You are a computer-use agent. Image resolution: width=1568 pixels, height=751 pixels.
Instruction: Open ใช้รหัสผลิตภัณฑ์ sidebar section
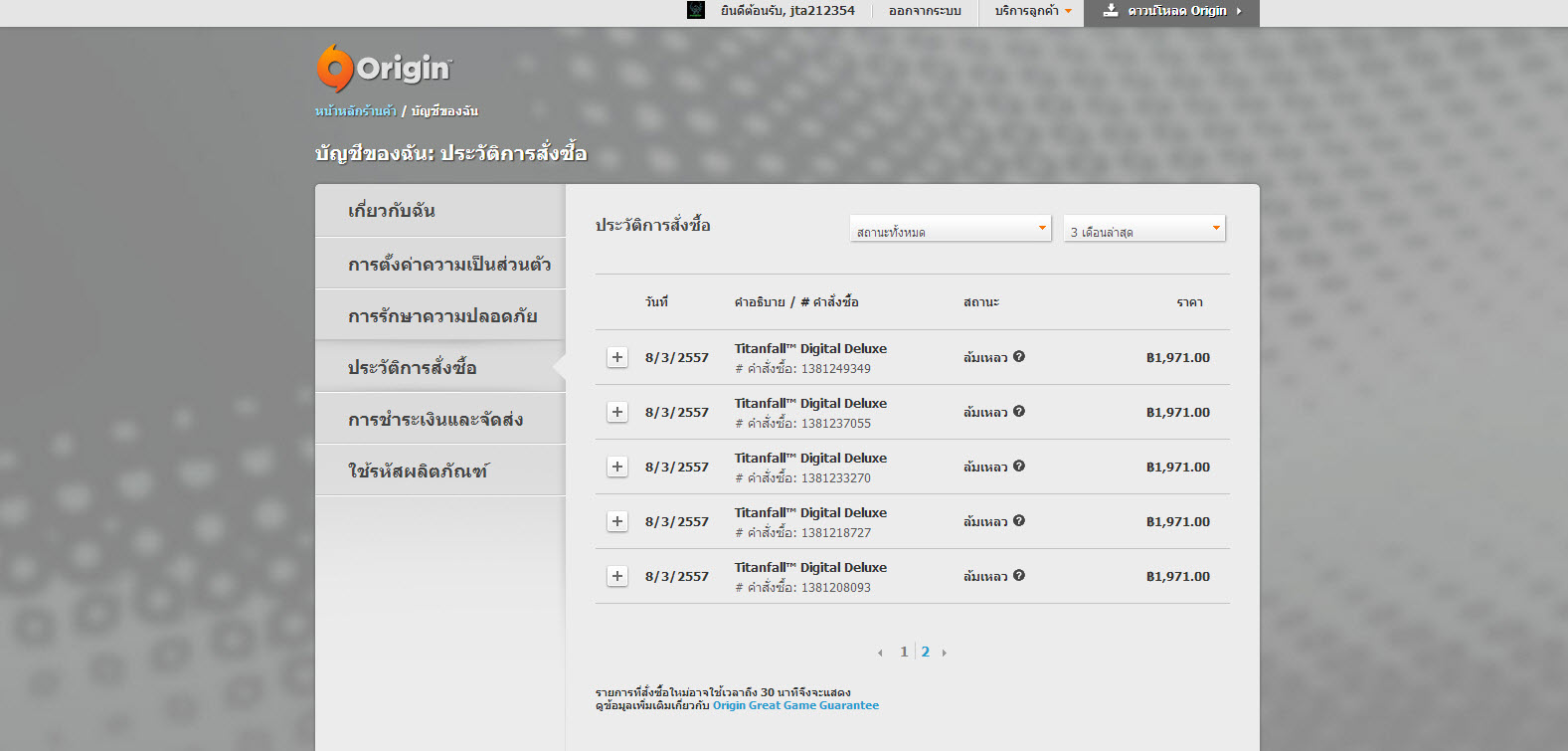(x=440, y=470)
